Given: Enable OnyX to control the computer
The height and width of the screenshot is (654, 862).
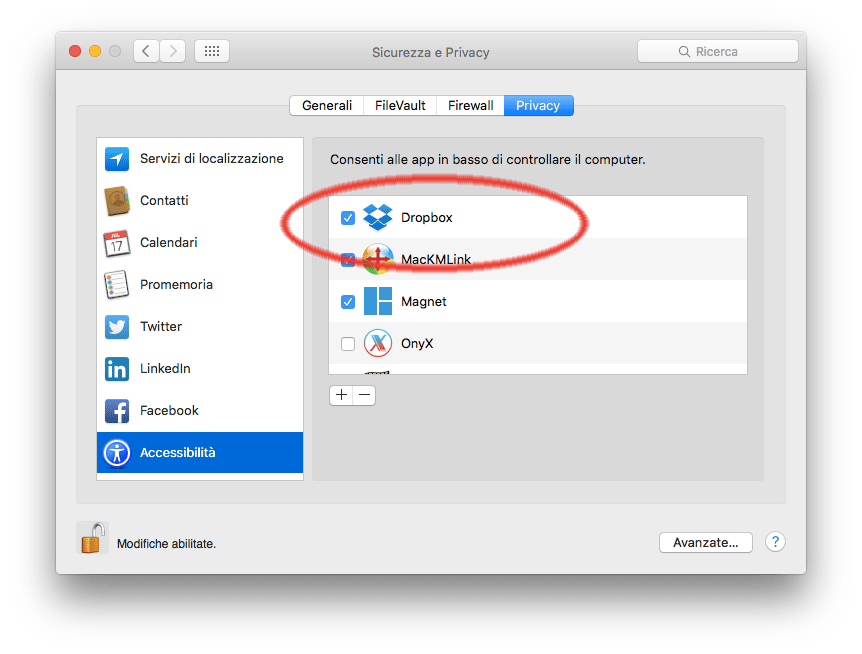Looking at the screenshot, I should (x=347, y=343).
